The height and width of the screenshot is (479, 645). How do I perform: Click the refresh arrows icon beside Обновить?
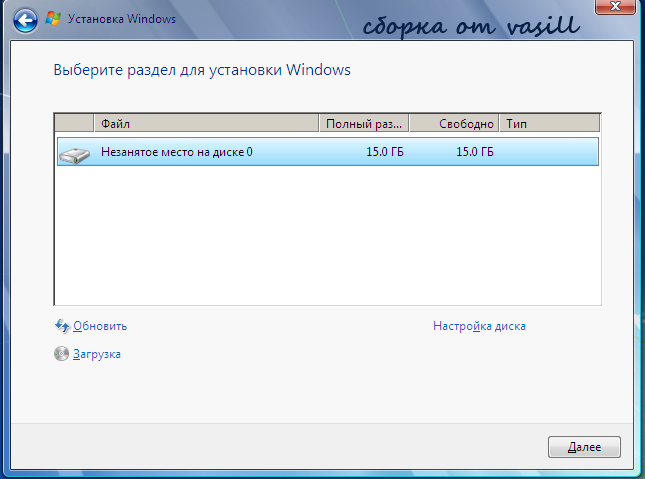[x=62, y=326]
